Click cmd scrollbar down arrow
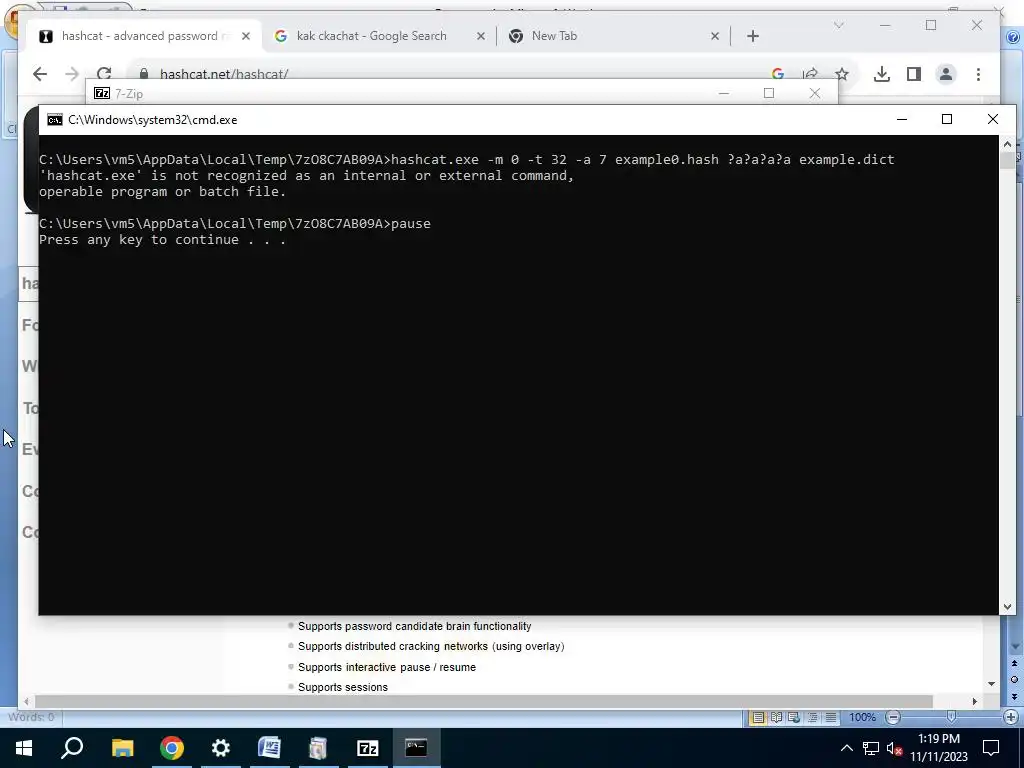Image resolution: width=1024 pixels, height=768 pixels. (1007, 607)
